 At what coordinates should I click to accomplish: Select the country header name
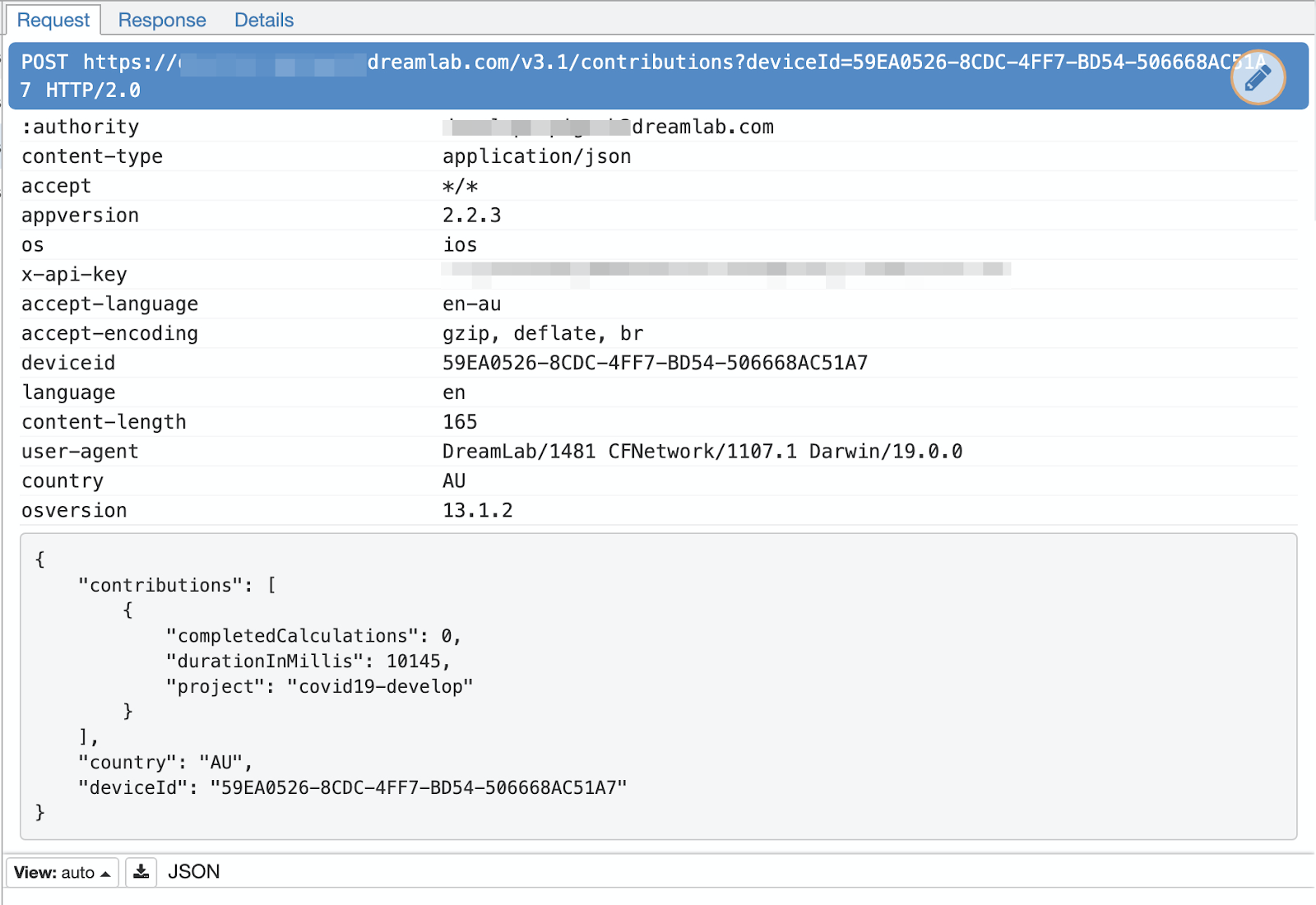click(63, 481)
